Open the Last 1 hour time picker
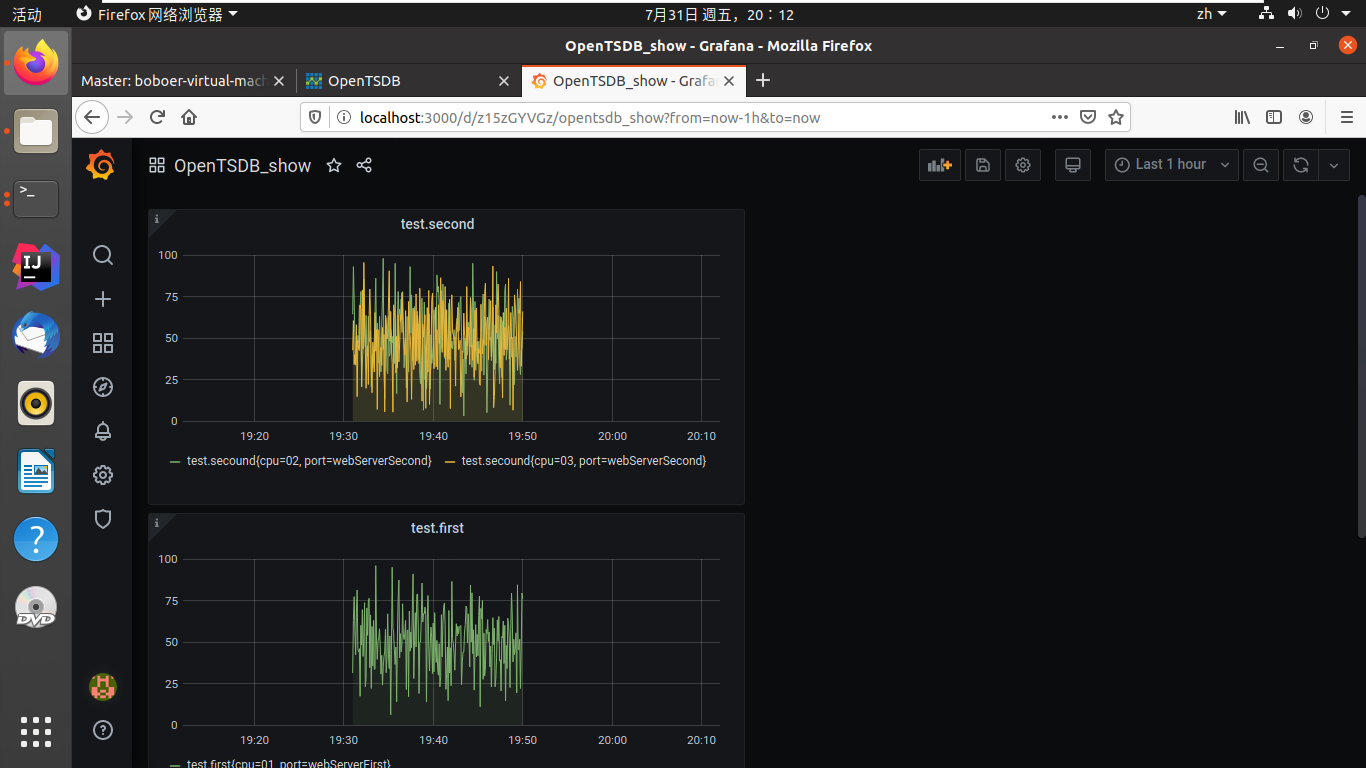 click(1172, 165)
